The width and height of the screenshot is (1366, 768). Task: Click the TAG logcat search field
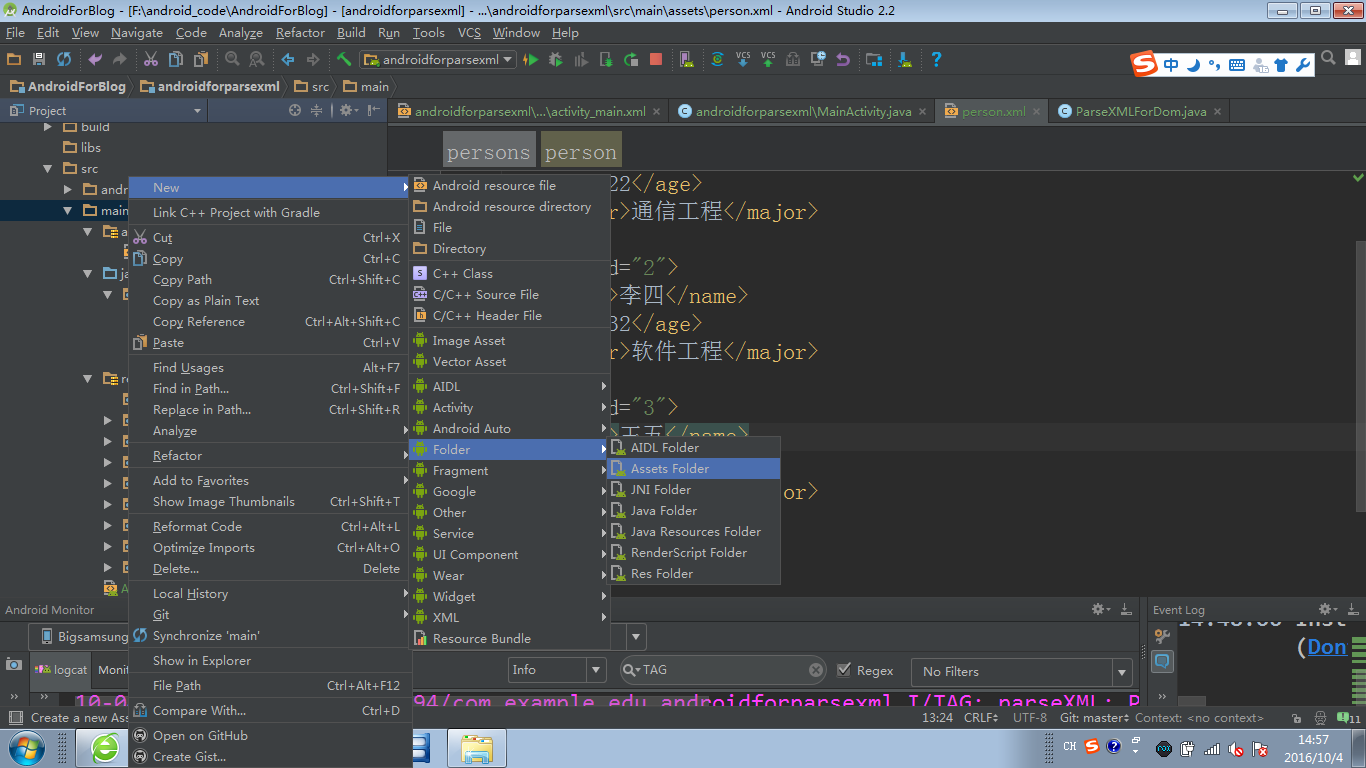pyautogui.click(x=721, y=670)
